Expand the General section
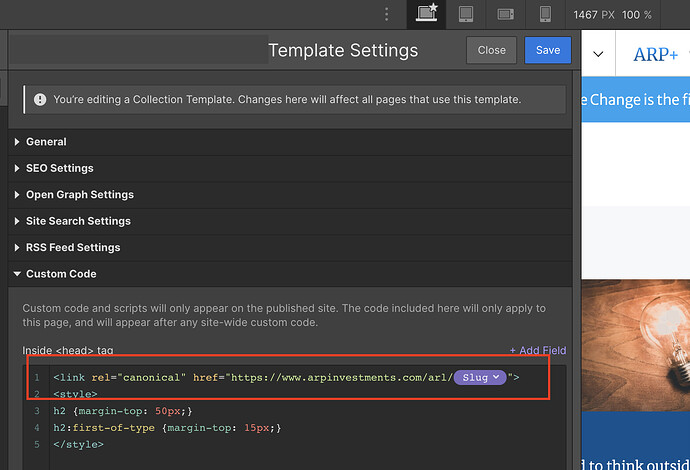690x470 pixels. [45, 142]
